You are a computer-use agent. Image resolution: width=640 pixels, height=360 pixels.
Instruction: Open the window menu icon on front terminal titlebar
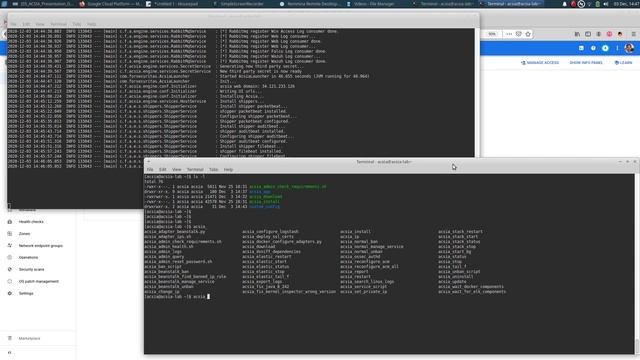pyautogui.click(x=148, y=162)
